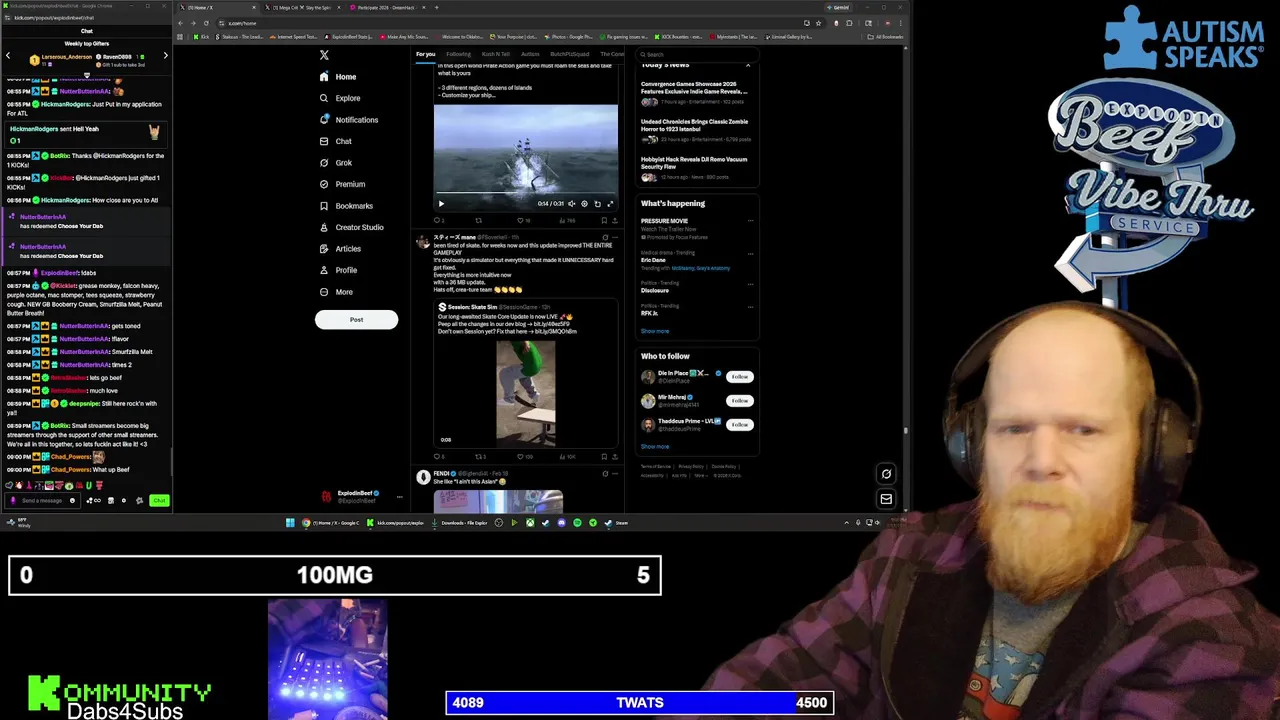
Task: Open Premium in X sidebar
Action: [342, 184]
